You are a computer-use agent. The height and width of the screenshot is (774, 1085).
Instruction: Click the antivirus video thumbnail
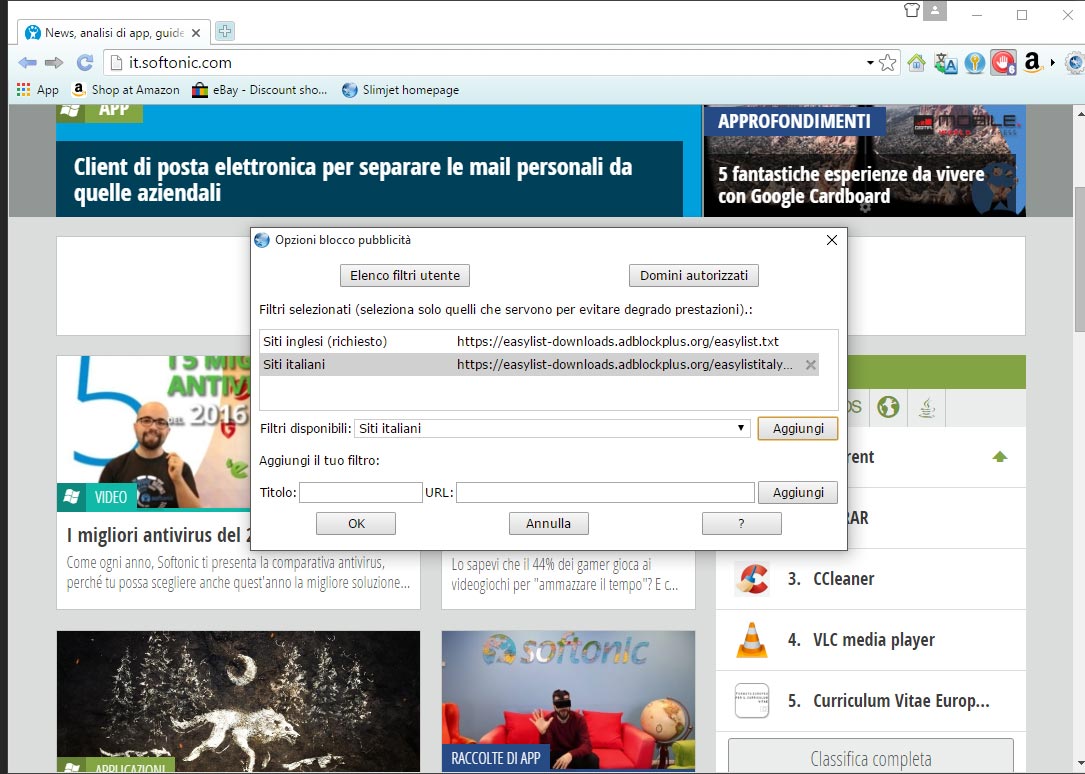154,433
